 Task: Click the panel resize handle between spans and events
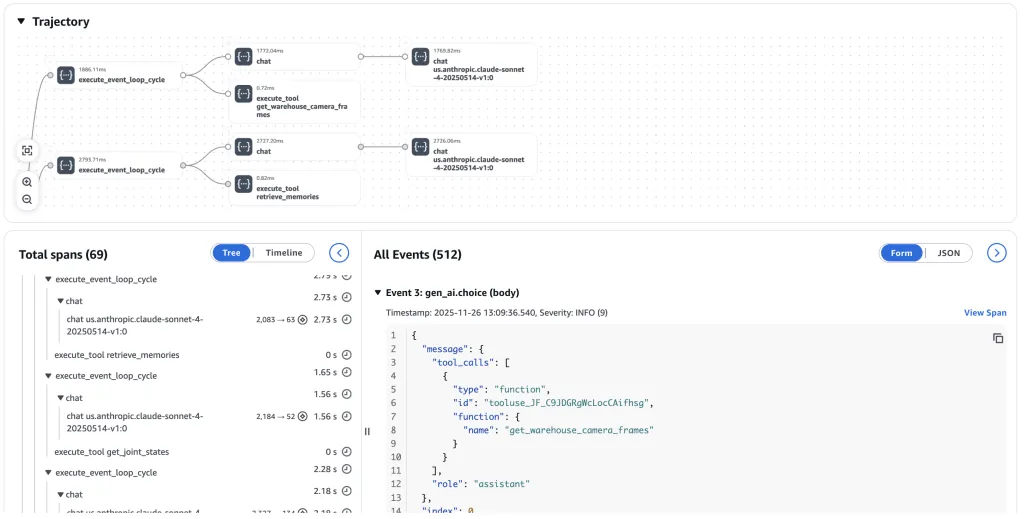click(x=367, y=431)
